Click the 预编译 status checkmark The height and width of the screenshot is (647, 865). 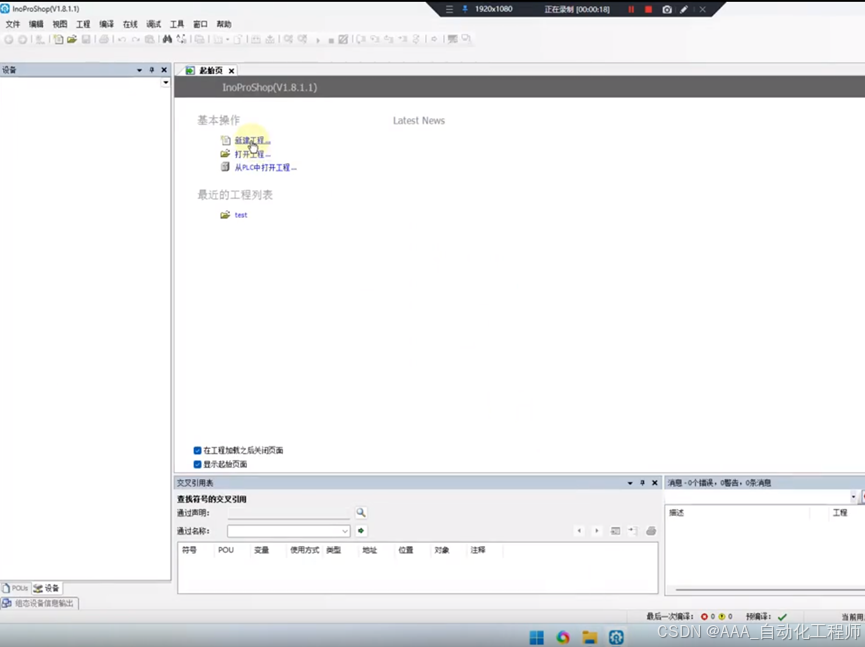coord(782,617)
